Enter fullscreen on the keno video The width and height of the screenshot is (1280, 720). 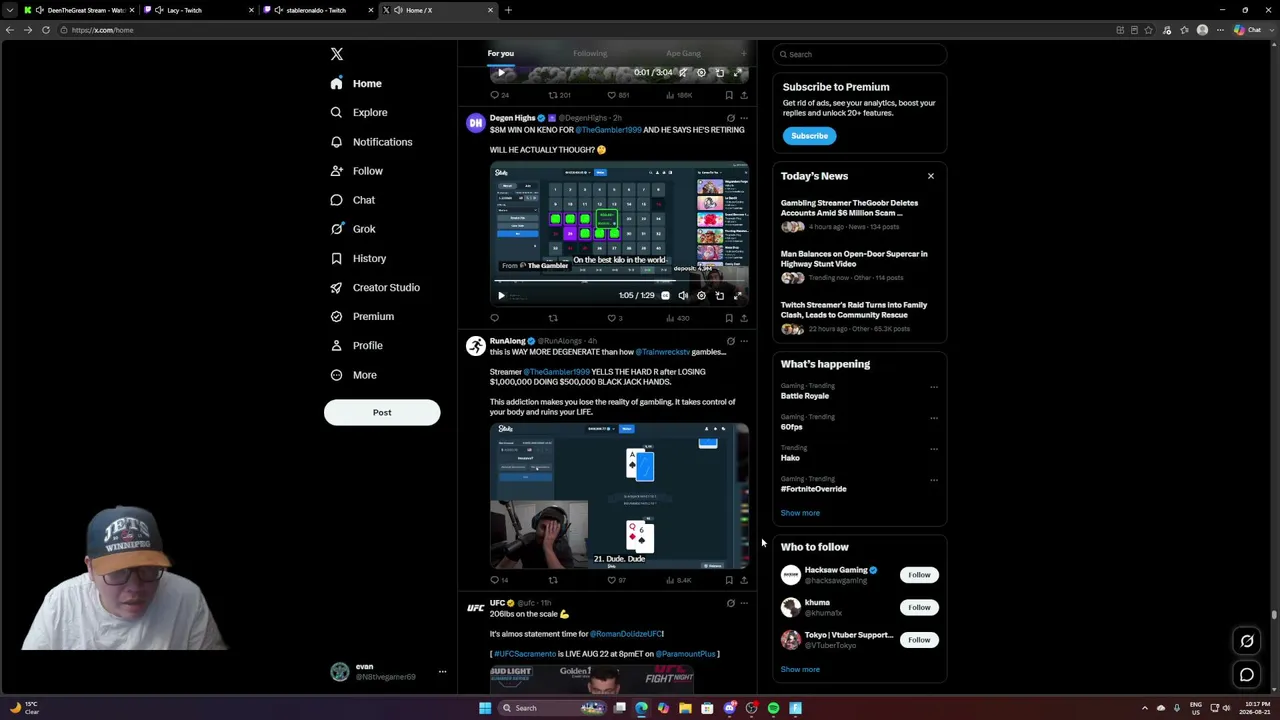coord(738,296)
